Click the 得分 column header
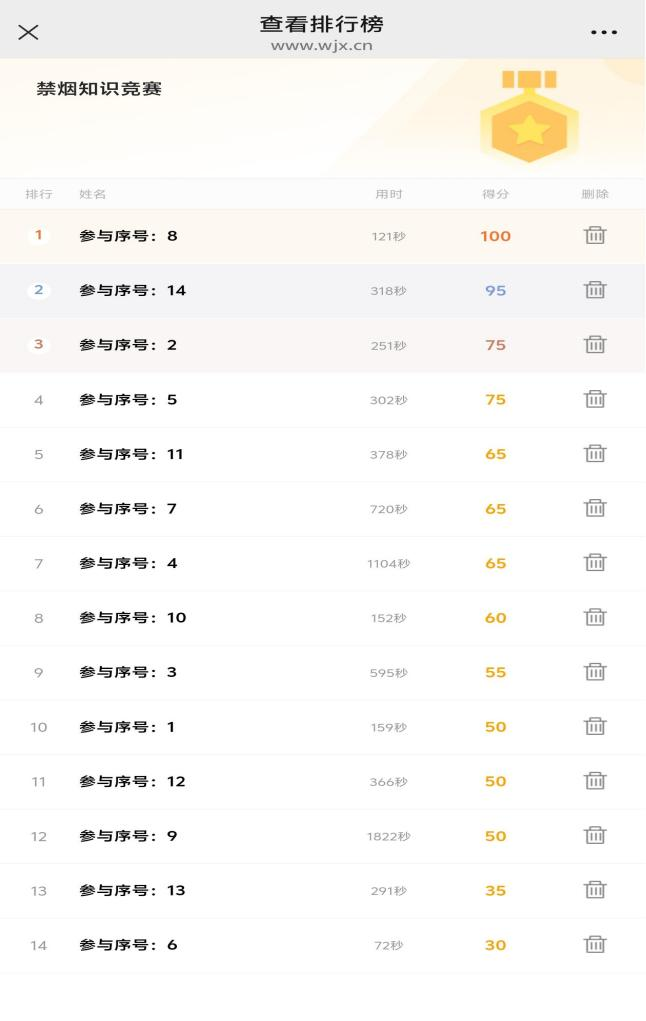 click(495, 194)
